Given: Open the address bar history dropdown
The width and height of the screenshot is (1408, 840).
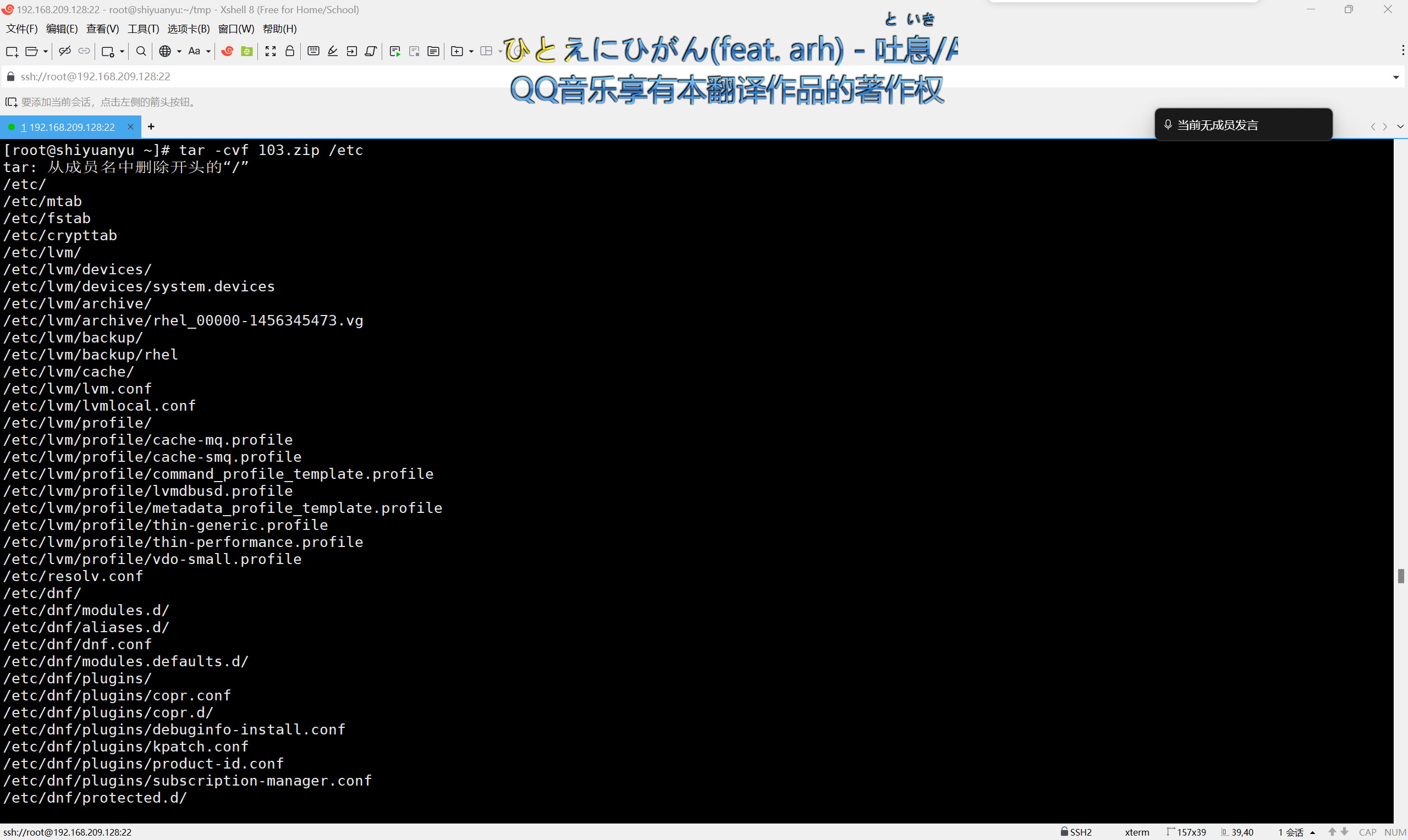Looking at the screenshot, I should pos(1395,77).
